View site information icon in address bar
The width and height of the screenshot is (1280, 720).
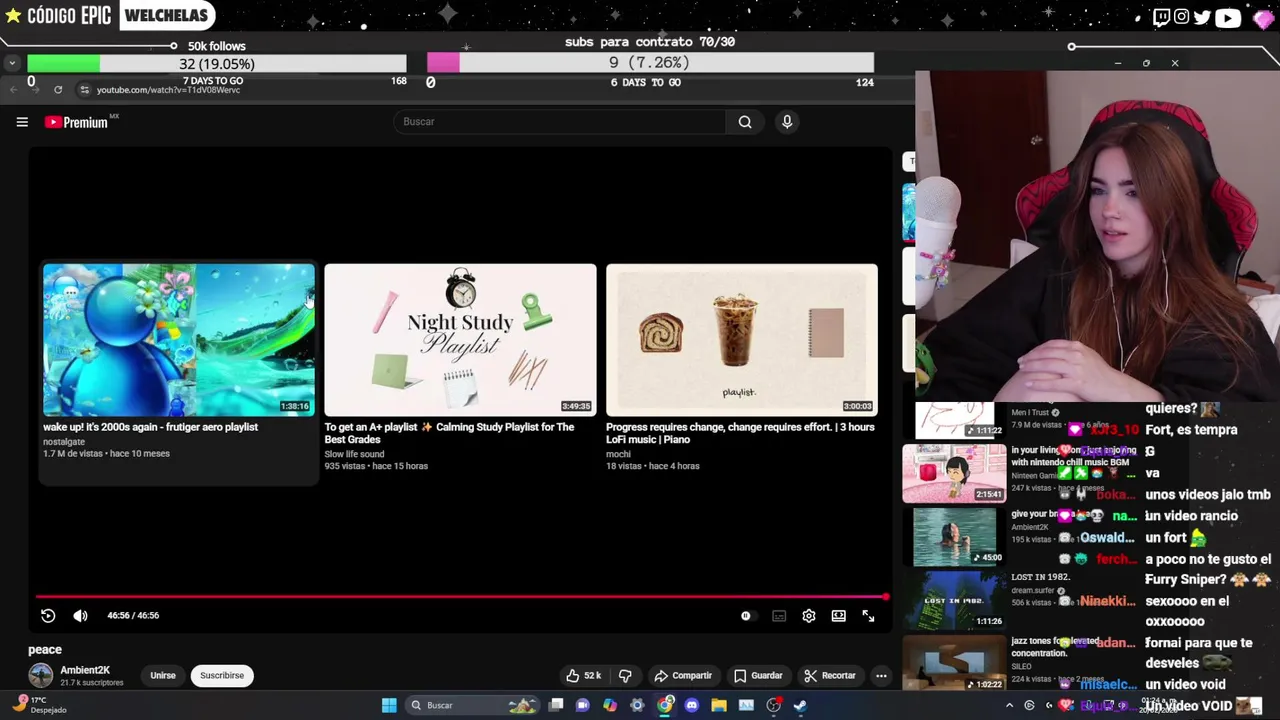tap(85, 90)
